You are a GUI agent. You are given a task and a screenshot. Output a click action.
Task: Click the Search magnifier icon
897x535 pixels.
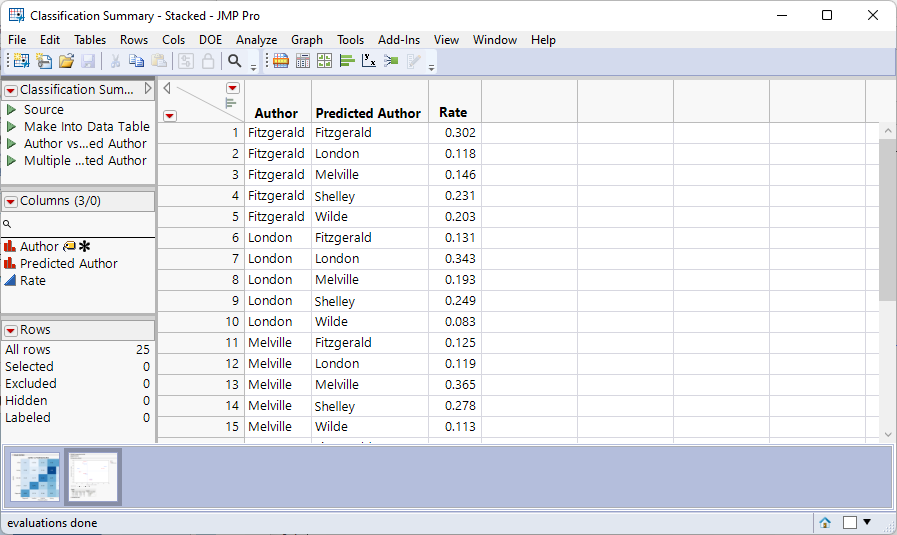point(235,61)
